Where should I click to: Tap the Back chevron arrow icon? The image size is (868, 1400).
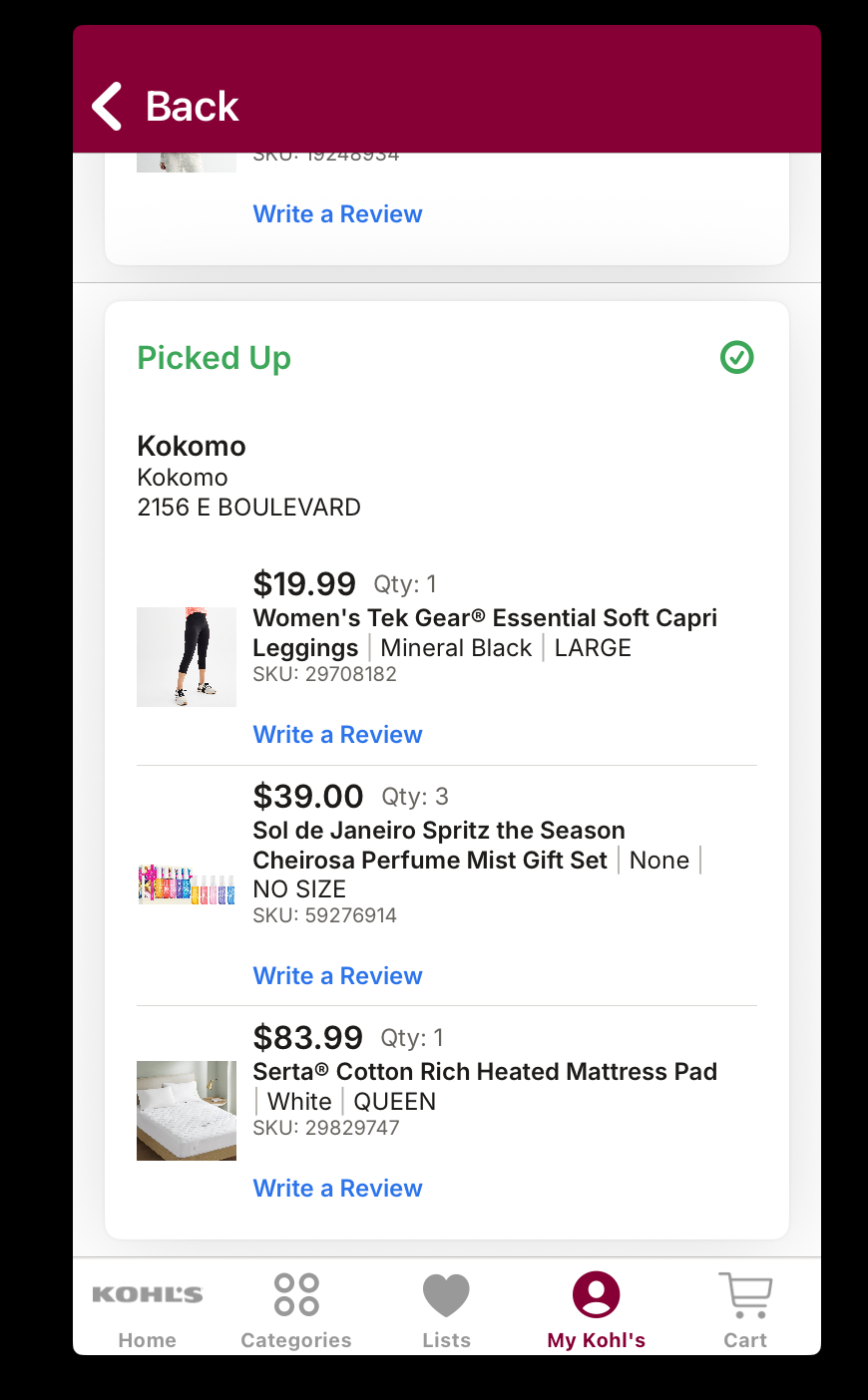pyautogui.click(x=107, y=106)
